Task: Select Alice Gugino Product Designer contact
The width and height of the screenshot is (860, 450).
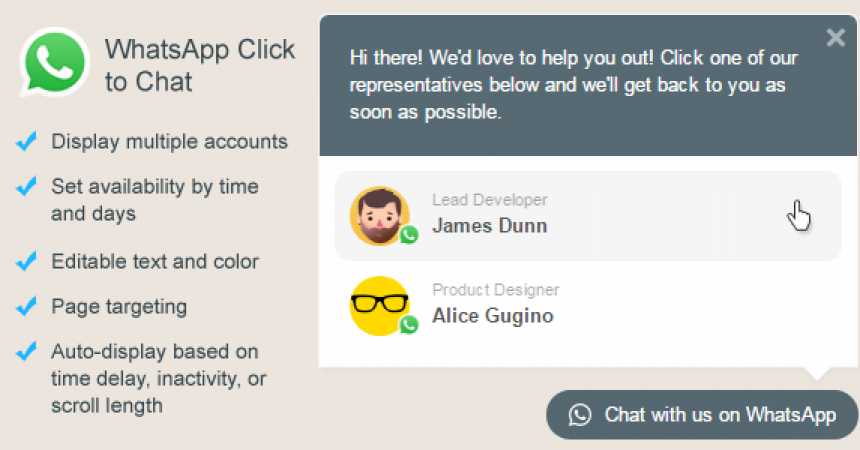Action: click(x=588, y=306)
